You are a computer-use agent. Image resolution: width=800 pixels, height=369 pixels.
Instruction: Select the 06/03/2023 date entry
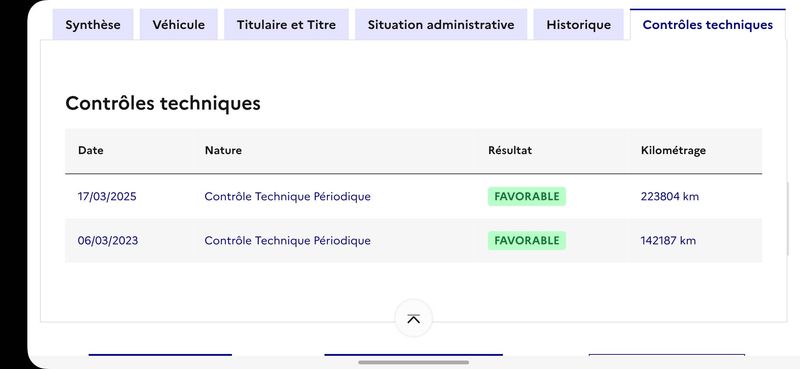(108, 240)
